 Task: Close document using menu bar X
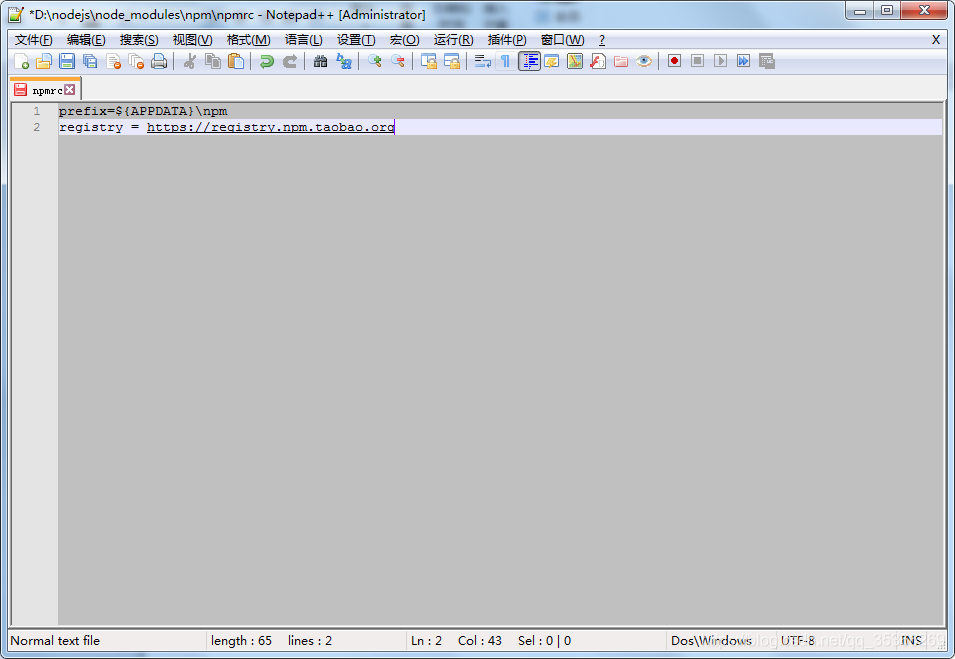point(936,40)
